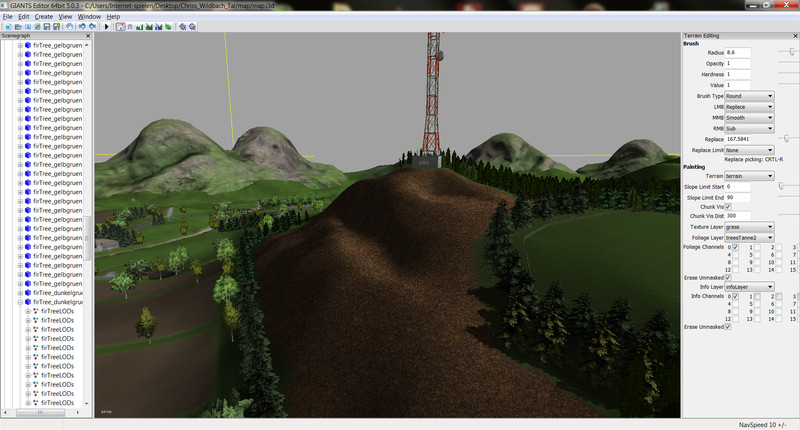Screen dimensions: 800x430
Task: Open the Window menu
Action: 89,17
